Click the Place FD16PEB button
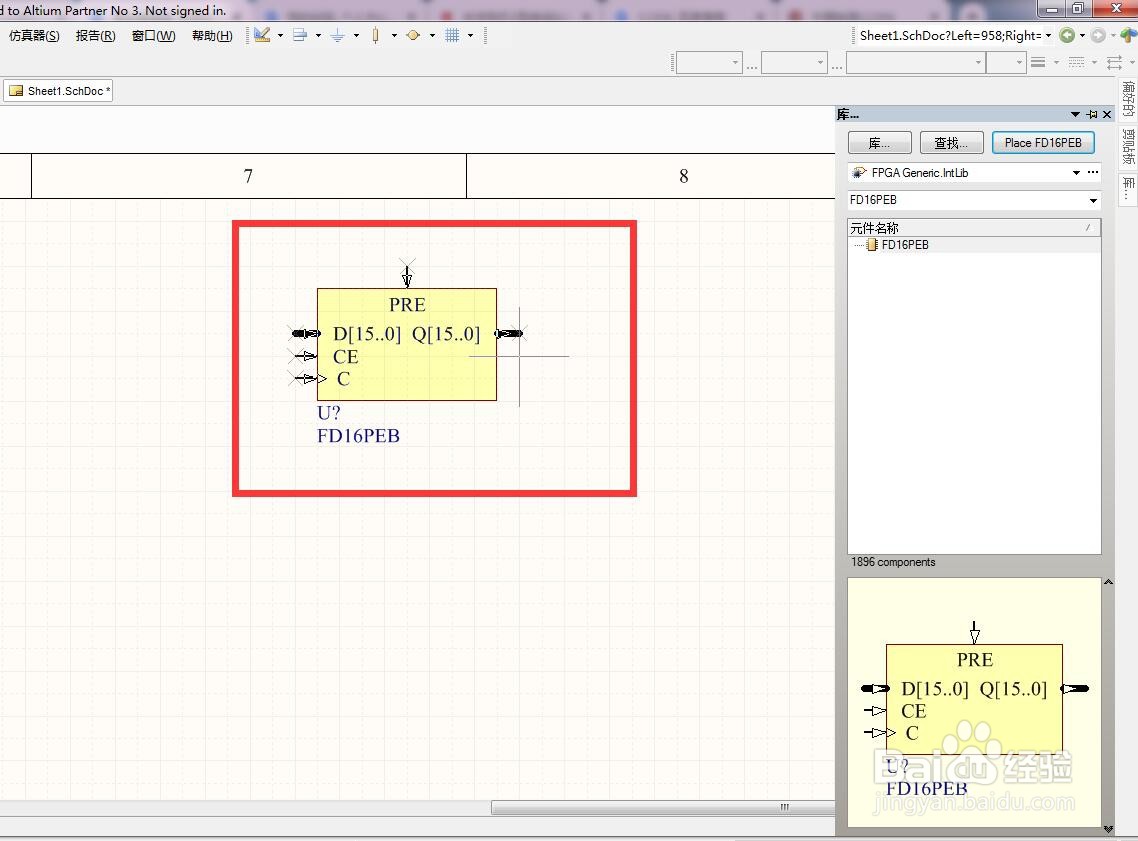This screenshot has height=841, width=1138. 1043,143
